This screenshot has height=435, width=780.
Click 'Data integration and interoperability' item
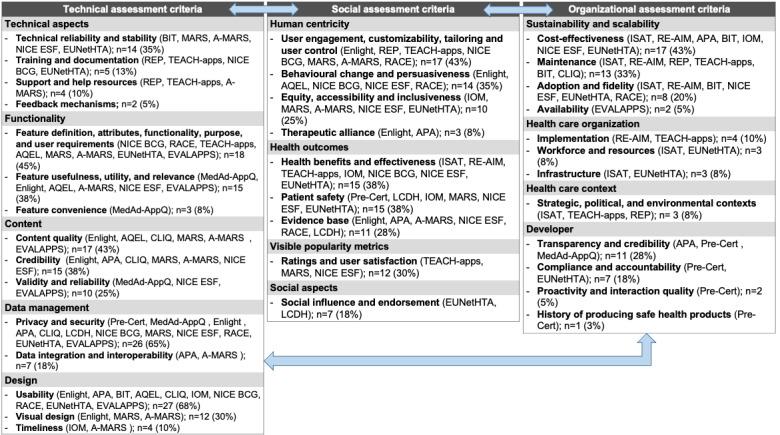pyautogui.click(x=94, y=355)
